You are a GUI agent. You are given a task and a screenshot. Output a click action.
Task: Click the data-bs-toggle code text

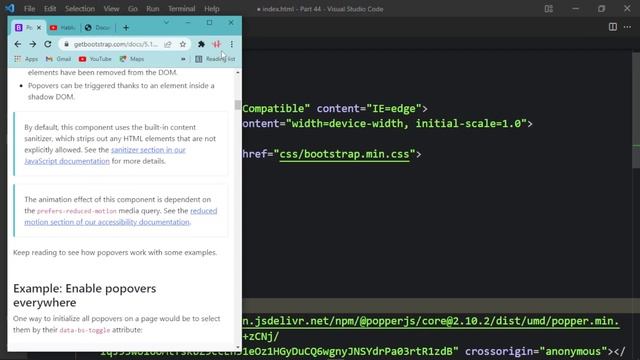85,330
